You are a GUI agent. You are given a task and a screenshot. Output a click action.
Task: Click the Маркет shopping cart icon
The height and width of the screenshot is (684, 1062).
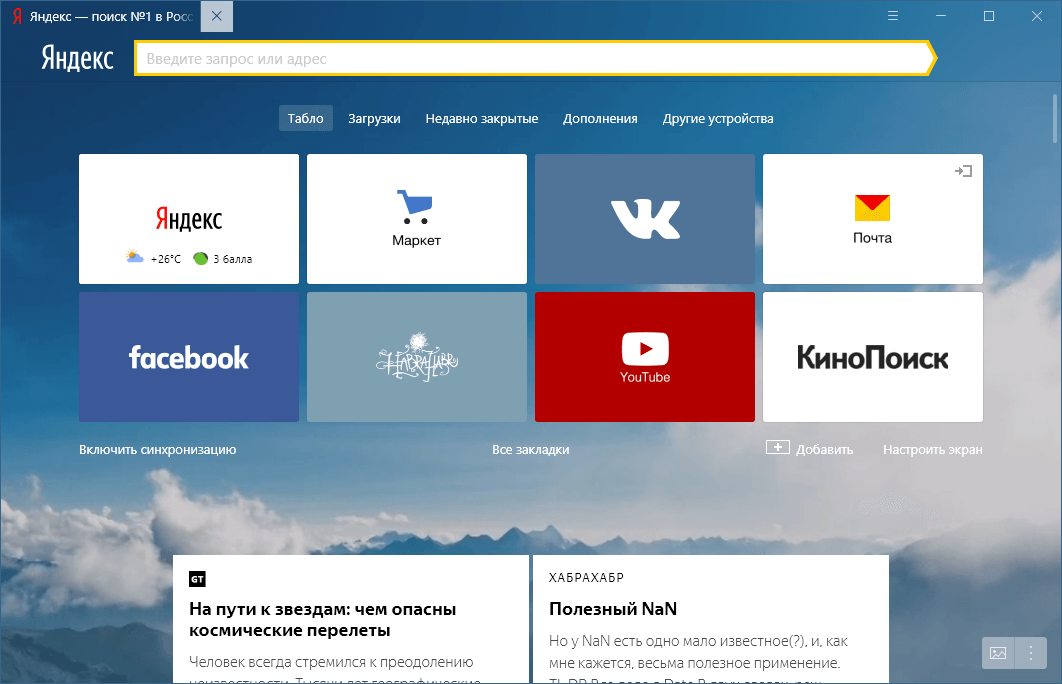tap(416, 204)
